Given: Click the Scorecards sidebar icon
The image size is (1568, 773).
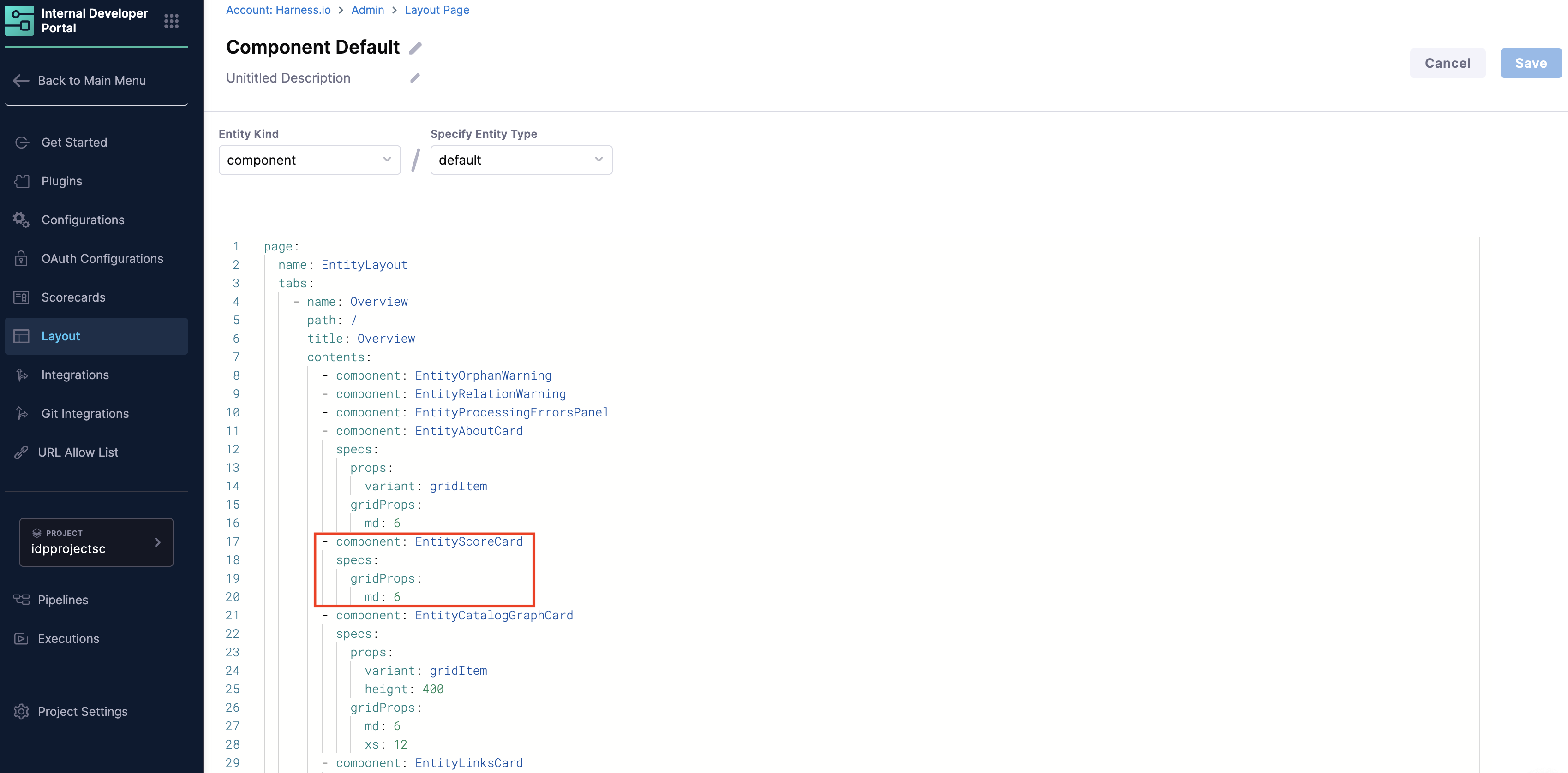Looking at the screenshot, I should 21,297.
